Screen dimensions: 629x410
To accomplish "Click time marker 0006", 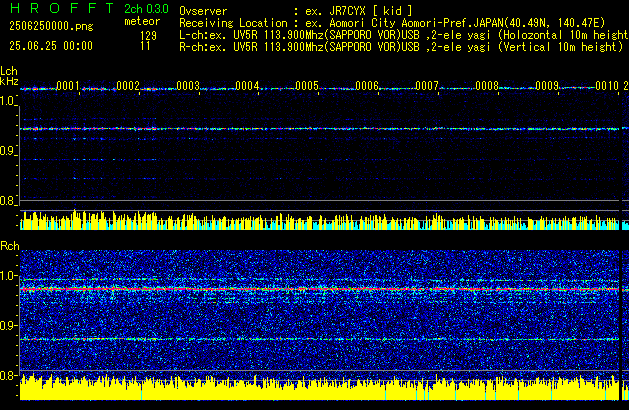I will tap(367, 85).
